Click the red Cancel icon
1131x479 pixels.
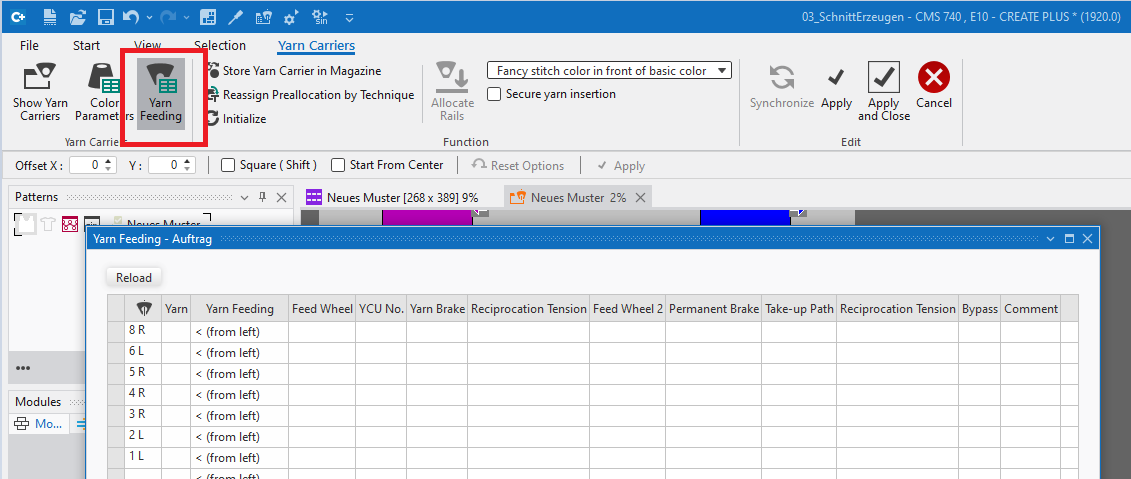pos(933,78)
